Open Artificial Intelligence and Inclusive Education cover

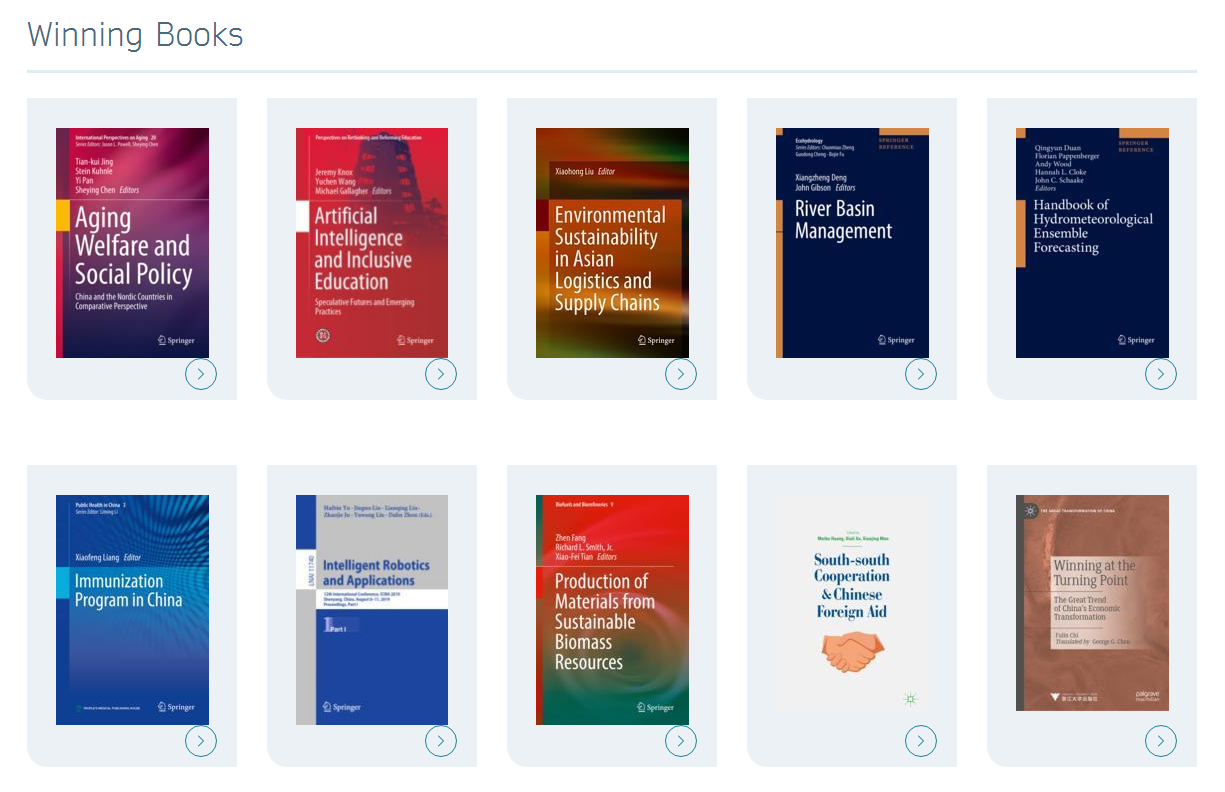372,243
